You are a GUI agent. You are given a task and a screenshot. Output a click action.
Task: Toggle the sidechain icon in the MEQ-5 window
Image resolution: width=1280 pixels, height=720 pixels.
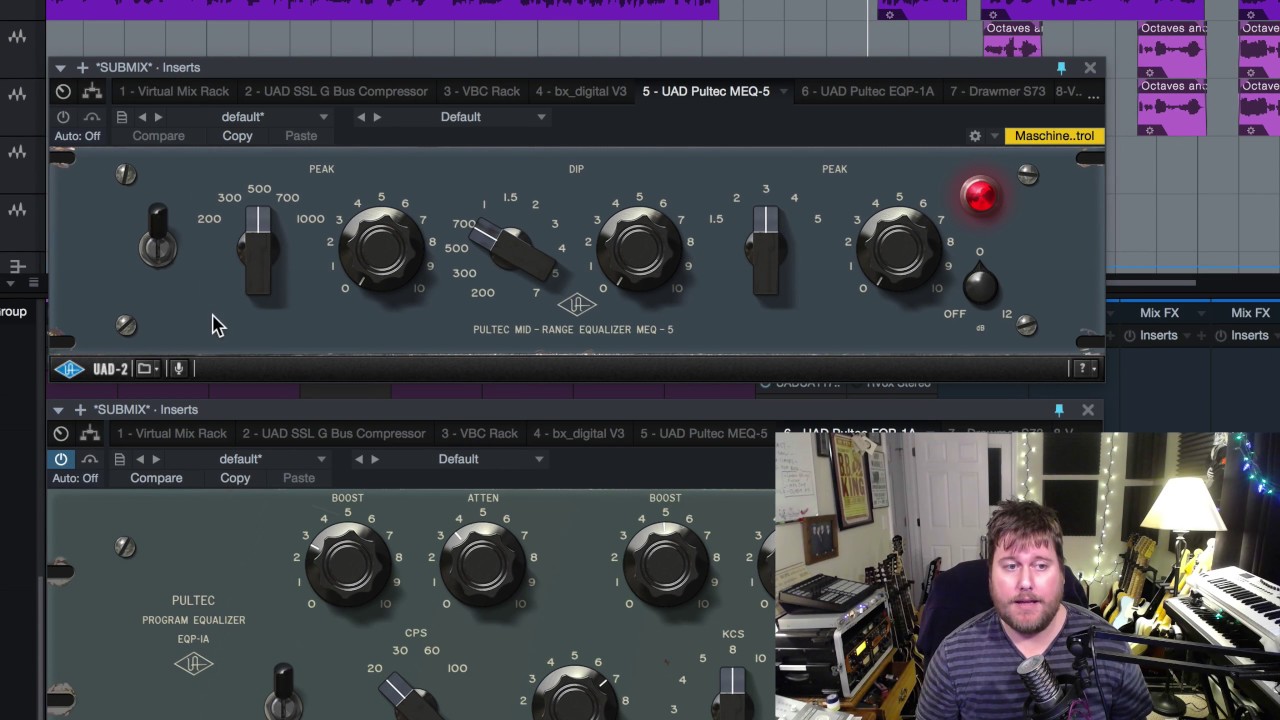[x=92, y=117]
